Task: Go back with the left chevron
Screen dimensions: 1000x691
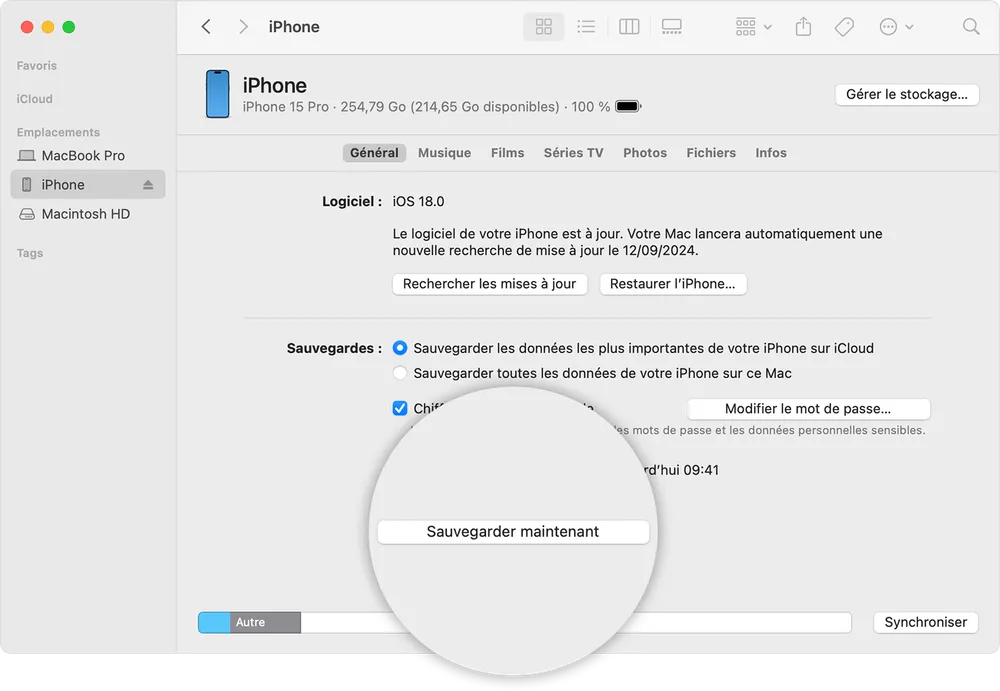Action: [x=206, y=27]
